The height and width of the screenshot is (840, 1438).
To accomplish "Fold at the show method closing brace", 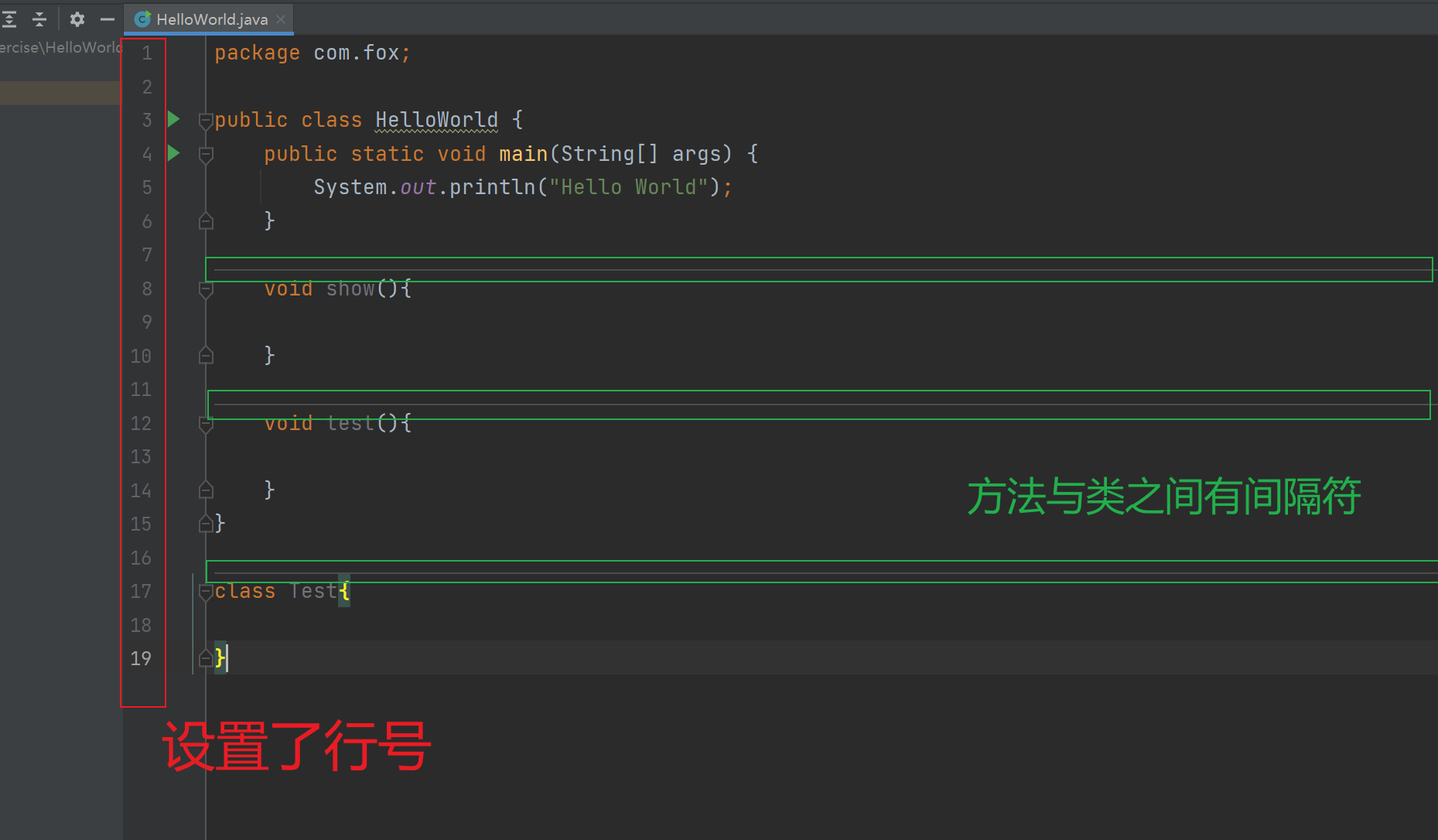I will tap(206, 355).
